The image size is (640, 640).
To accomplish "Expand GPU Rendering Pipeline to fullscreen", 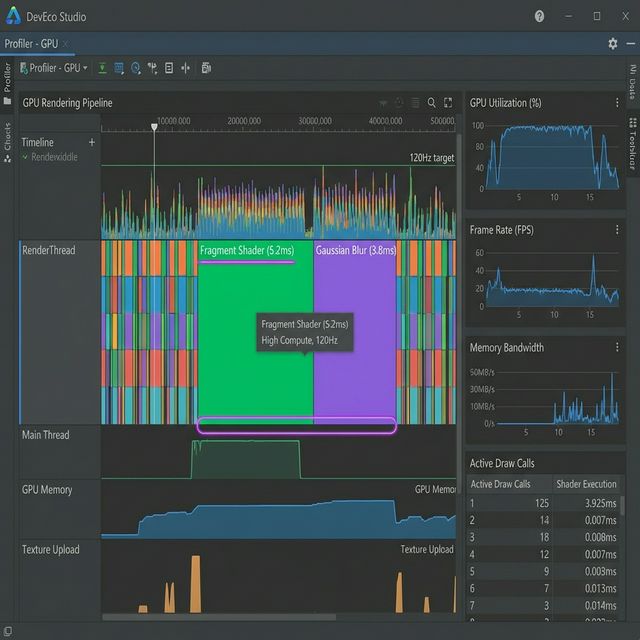I will tap(448, 102).
